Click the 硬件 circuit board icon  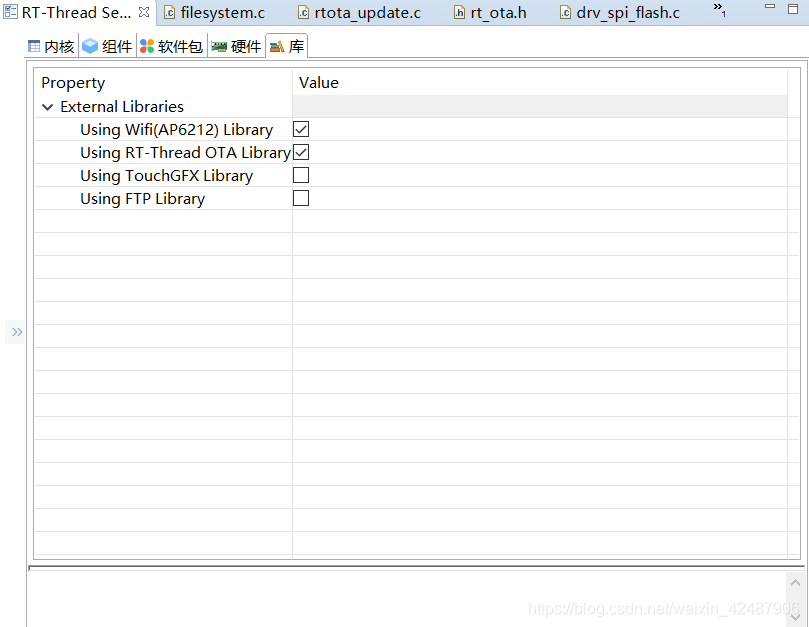pyautogui.click(x=219, y=47)
